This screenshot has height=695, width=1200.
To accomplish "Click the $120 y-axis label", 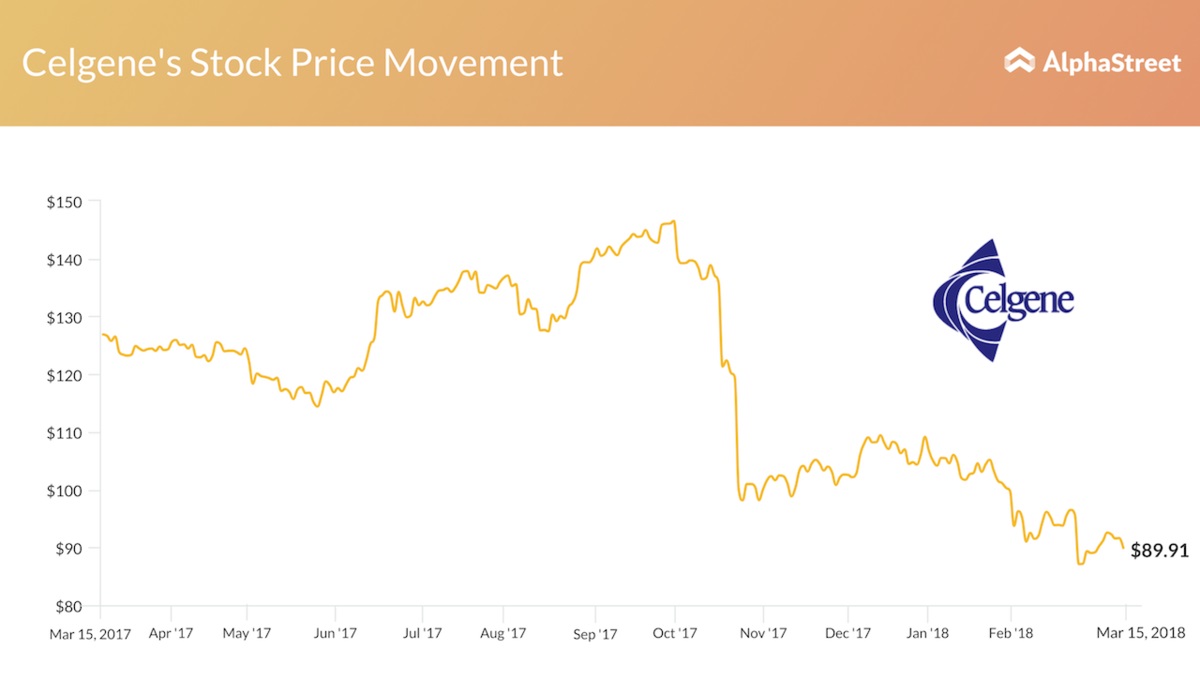I will [66, 375].
